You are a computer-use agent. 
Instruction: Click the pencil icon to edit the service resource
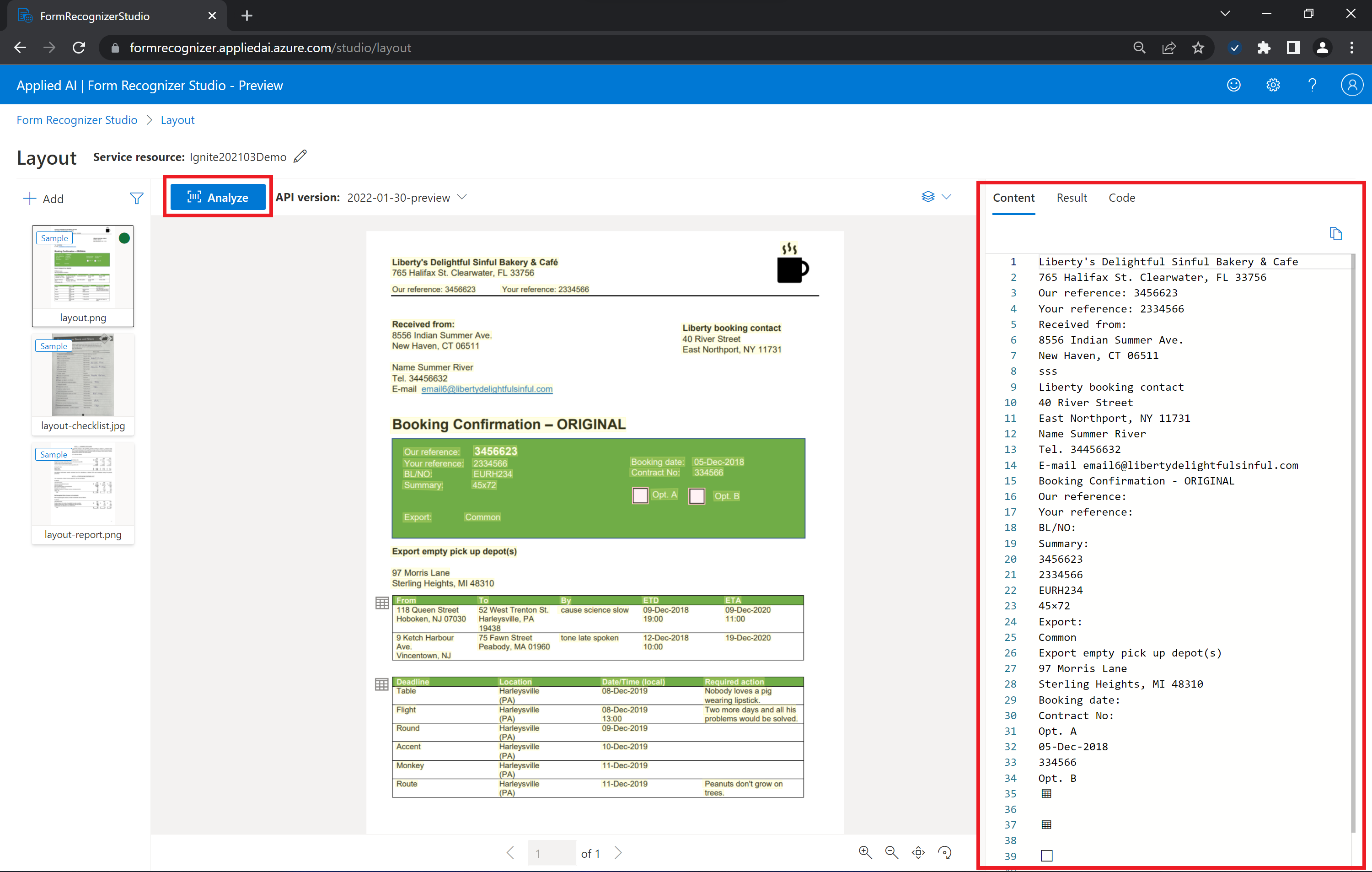(300, 156)
